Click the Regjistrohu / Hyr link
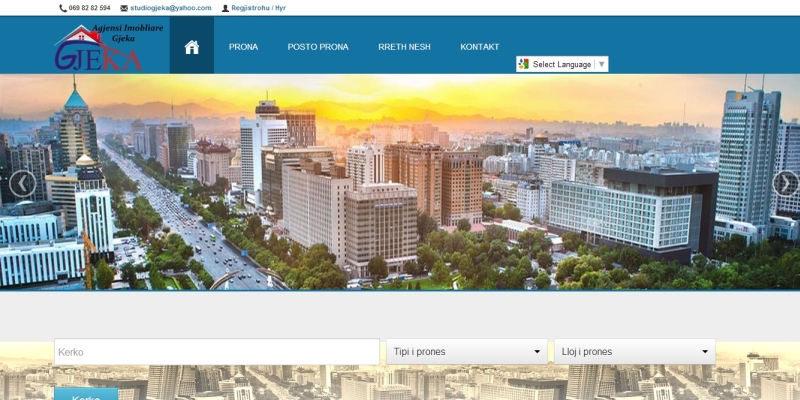 point(259,8)
